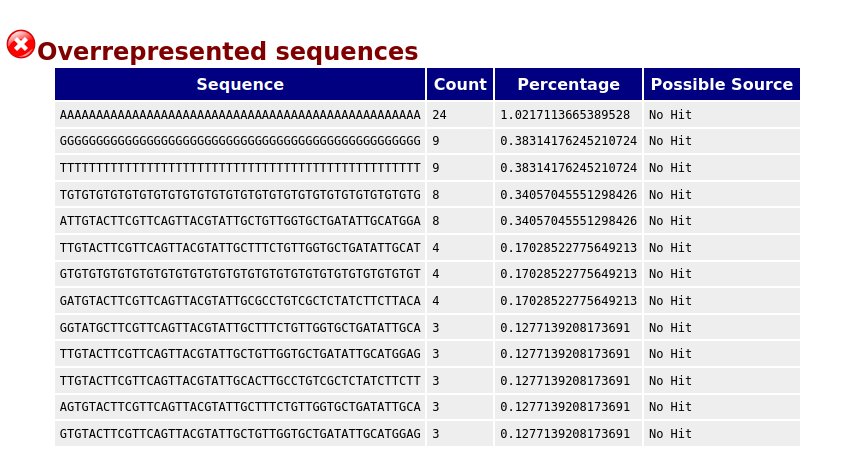Screen dimensions: 855x473
Task: Click sequence starting AGTGTACTTCGTTCAG
Action: 240,407
